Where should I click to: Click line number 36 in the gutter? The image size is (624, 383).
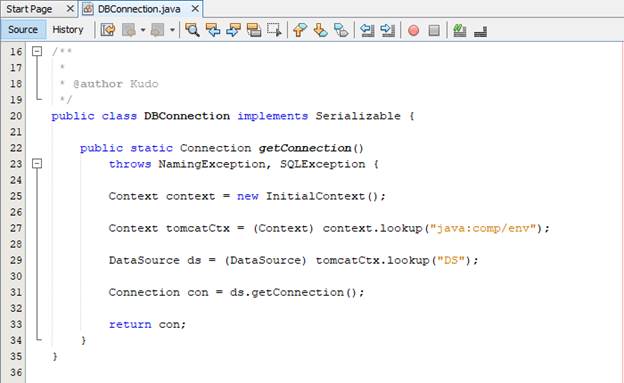click(16, 372)
